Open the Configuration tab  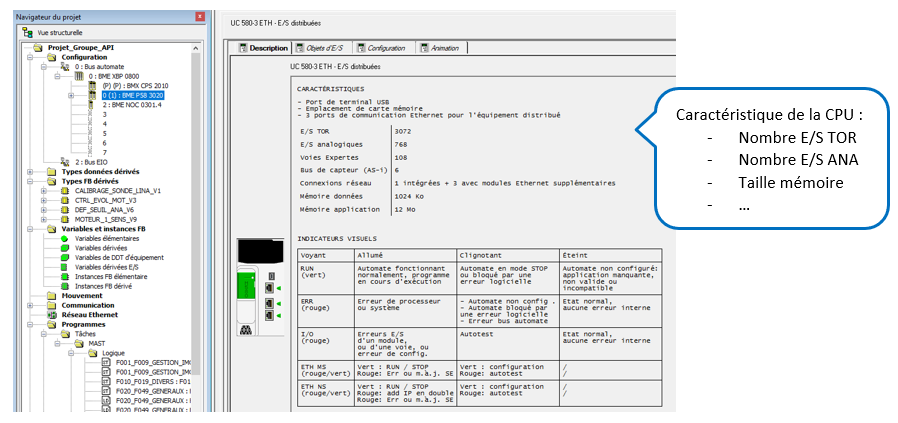pyautogui.click(x=385, y=48)
